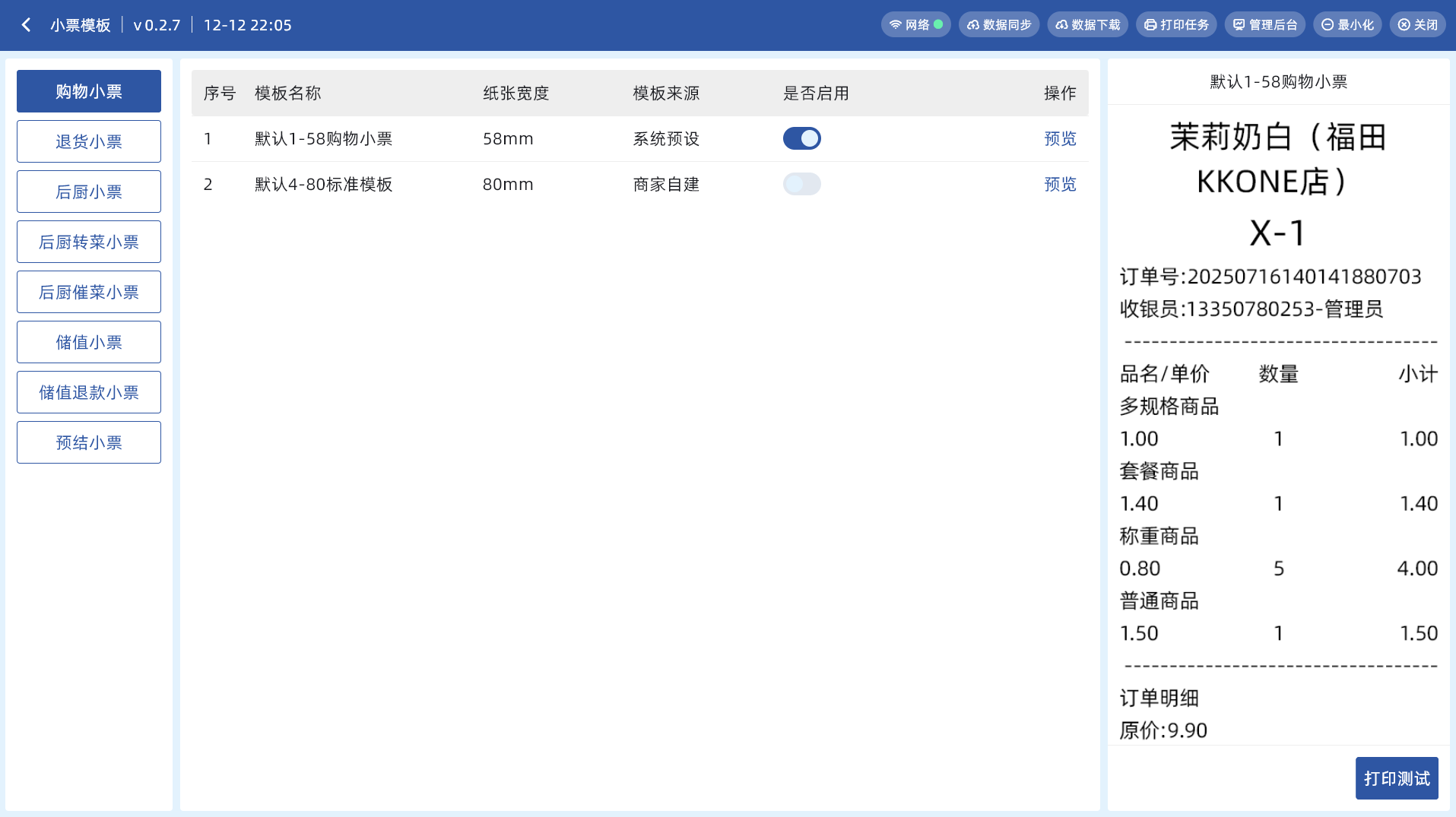Viewport: 1456px width, 817px height.
Task: Select 后厨催菜小票 in the sidebar
Action: 89,292
